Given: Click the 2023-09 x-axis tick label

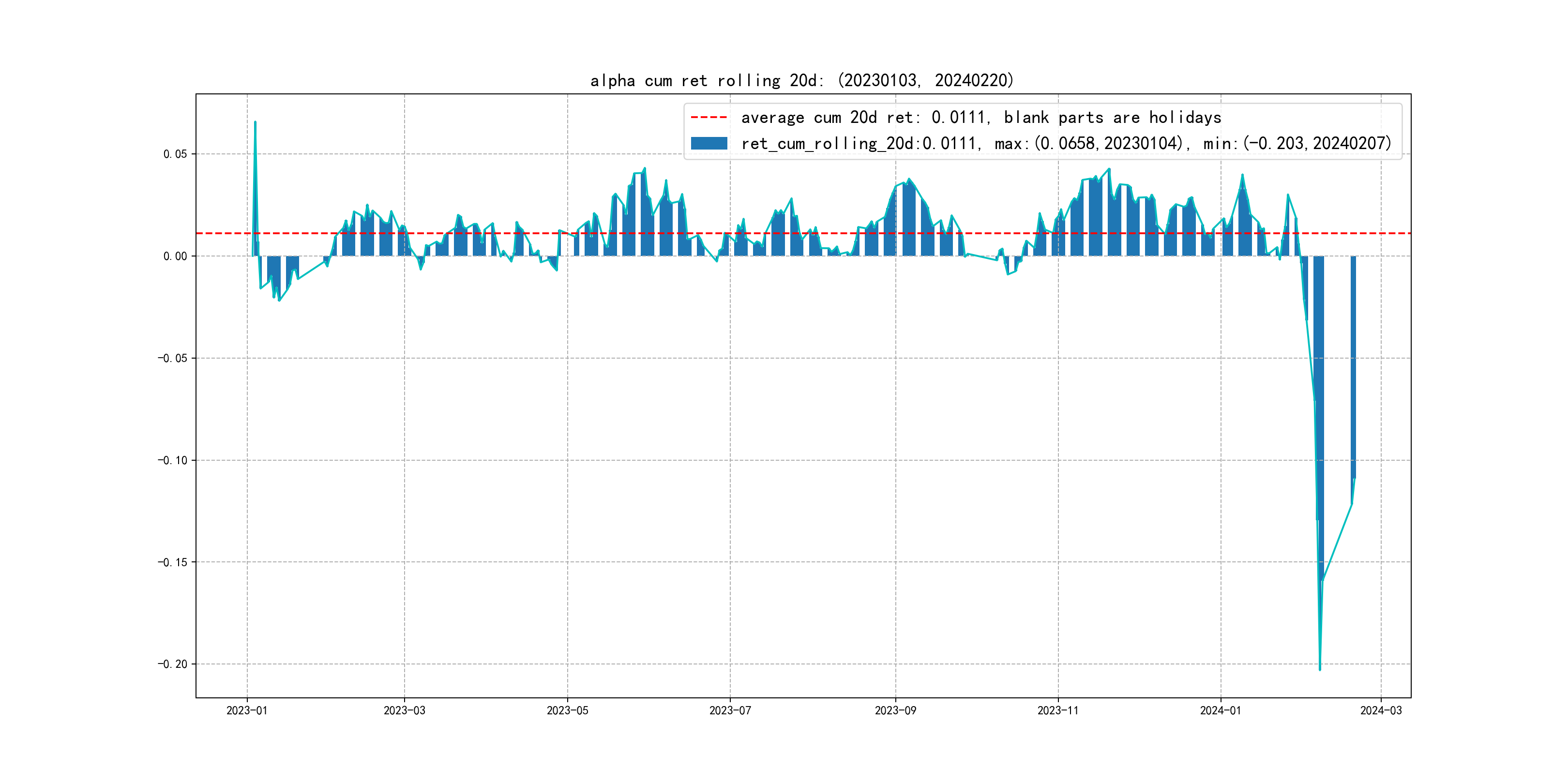Looking at the screenshot, I should [x=895, y=710].
